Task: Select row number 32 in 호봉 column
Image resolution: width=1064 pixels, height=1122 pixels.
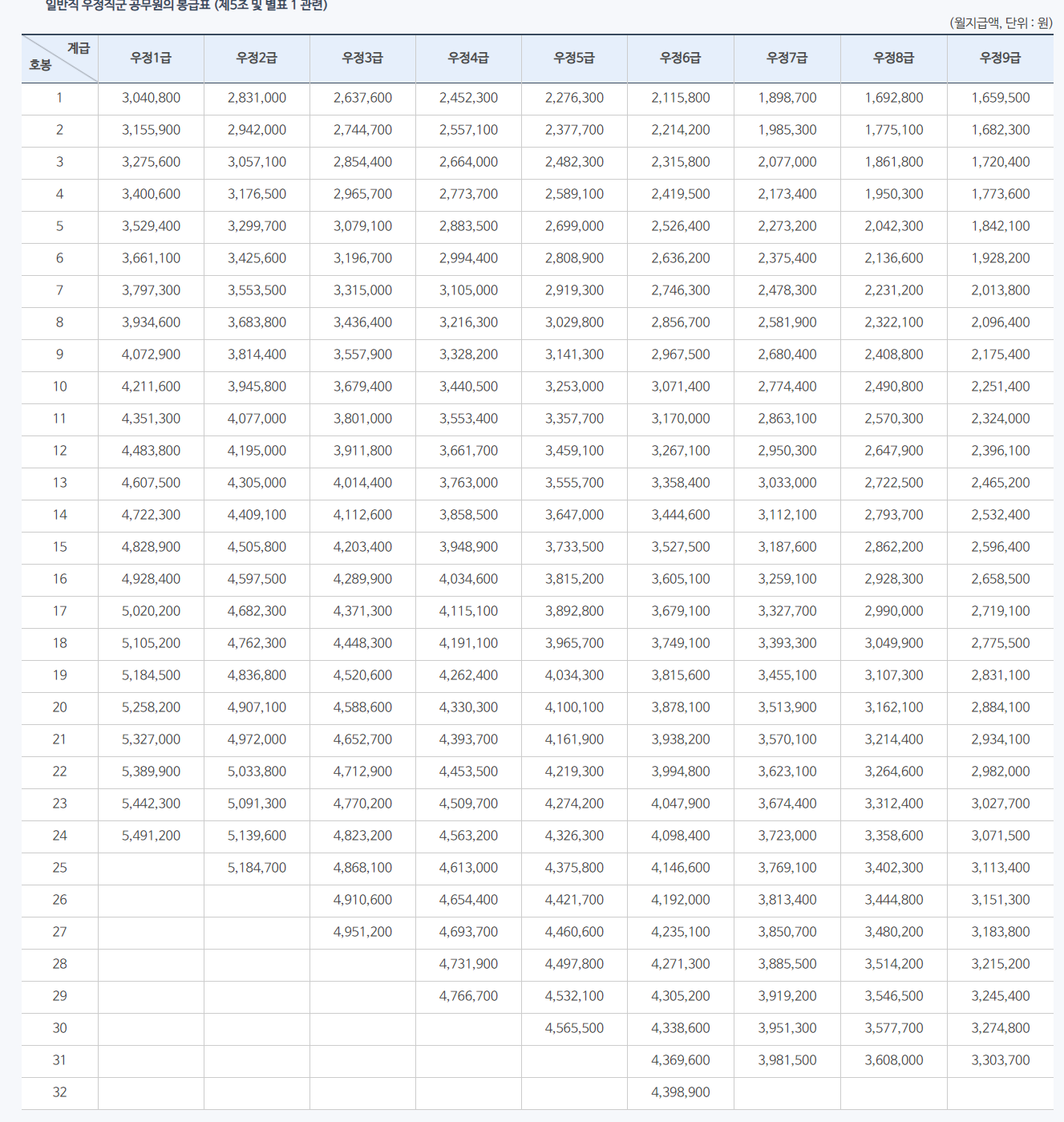Action: point(59,1092)
